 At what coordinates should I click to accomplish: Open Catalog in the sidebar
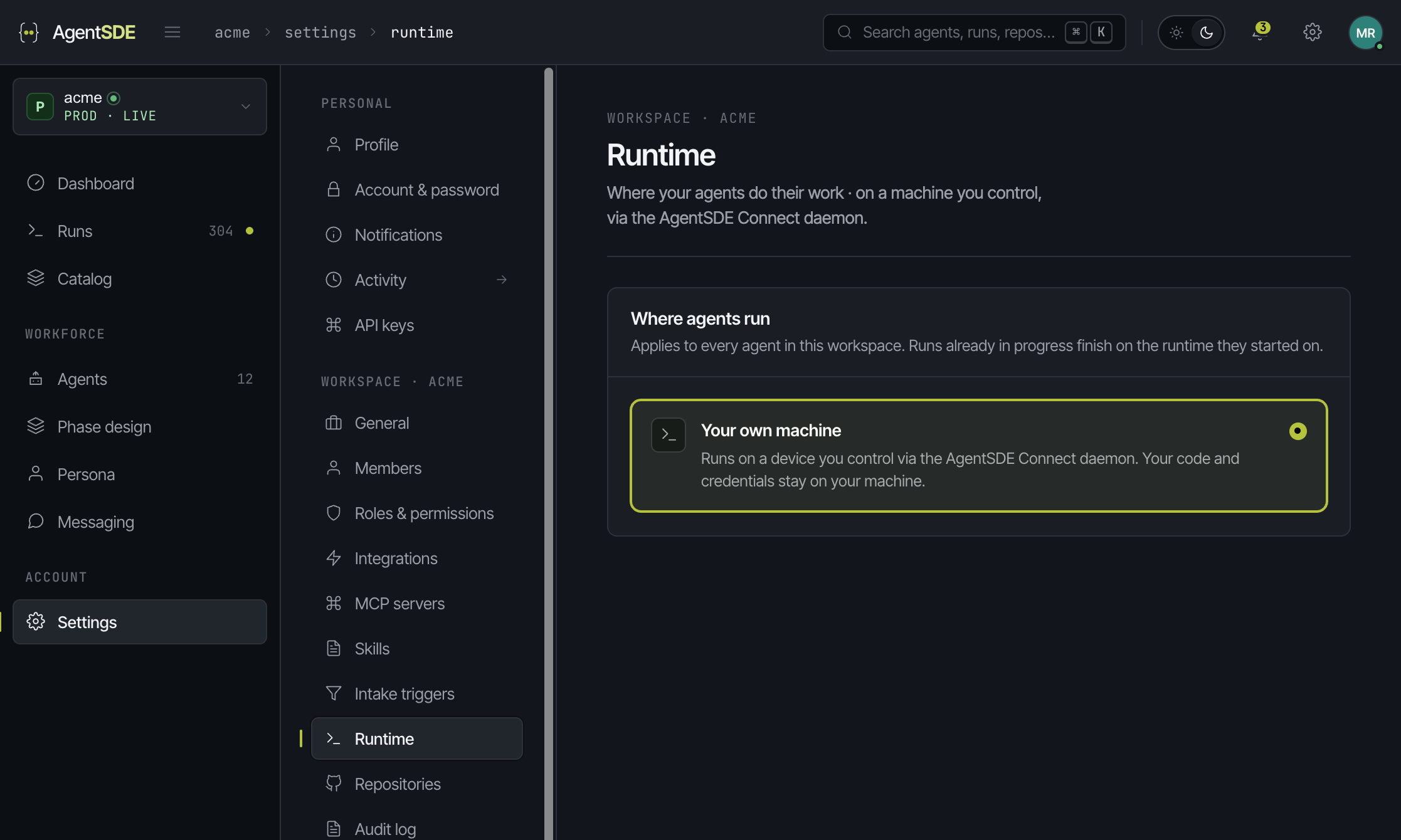(x=140, y=279)
